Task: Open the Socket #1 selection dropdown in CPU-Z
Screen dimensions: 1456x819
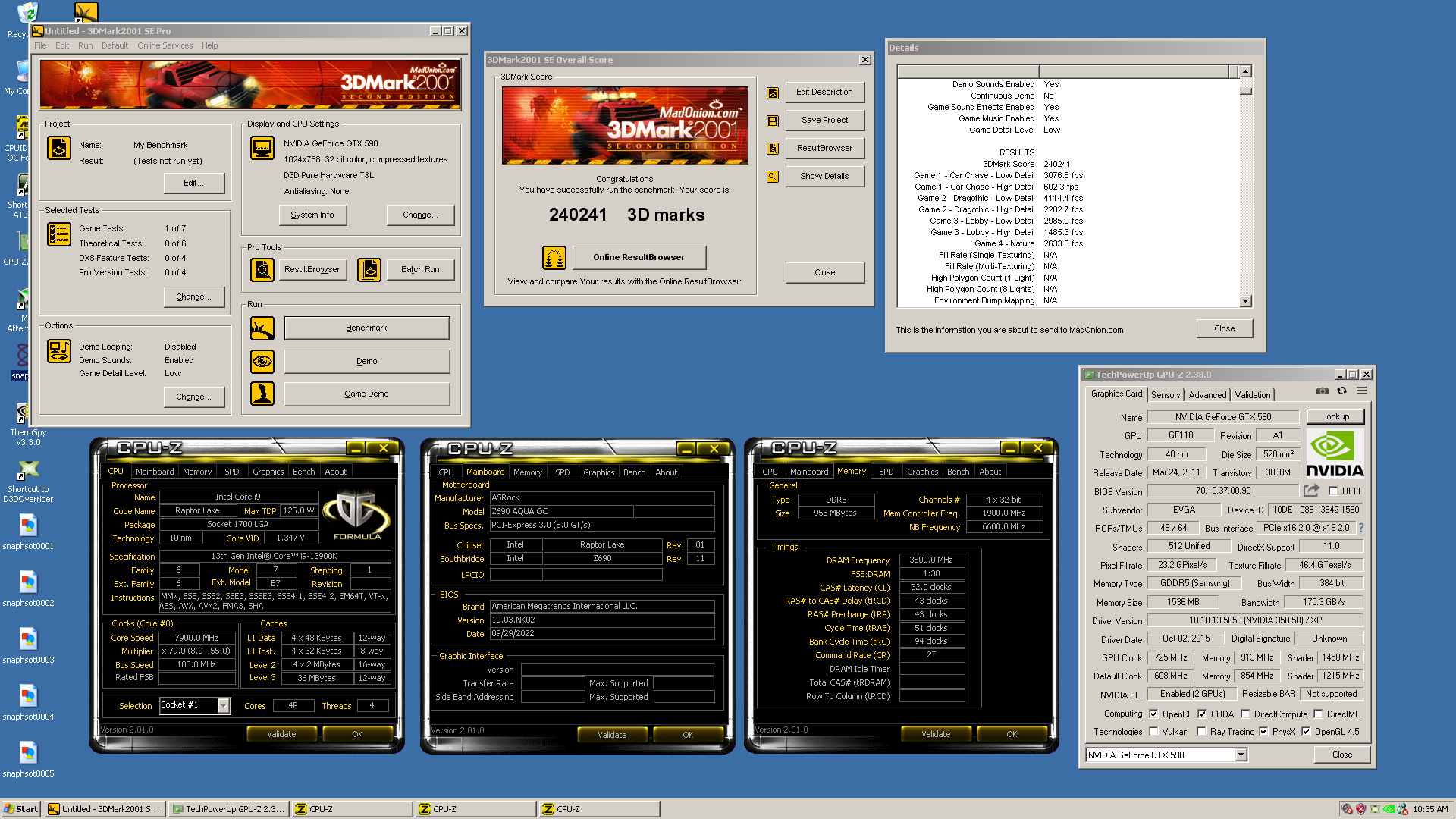Action: click(224, 706)
